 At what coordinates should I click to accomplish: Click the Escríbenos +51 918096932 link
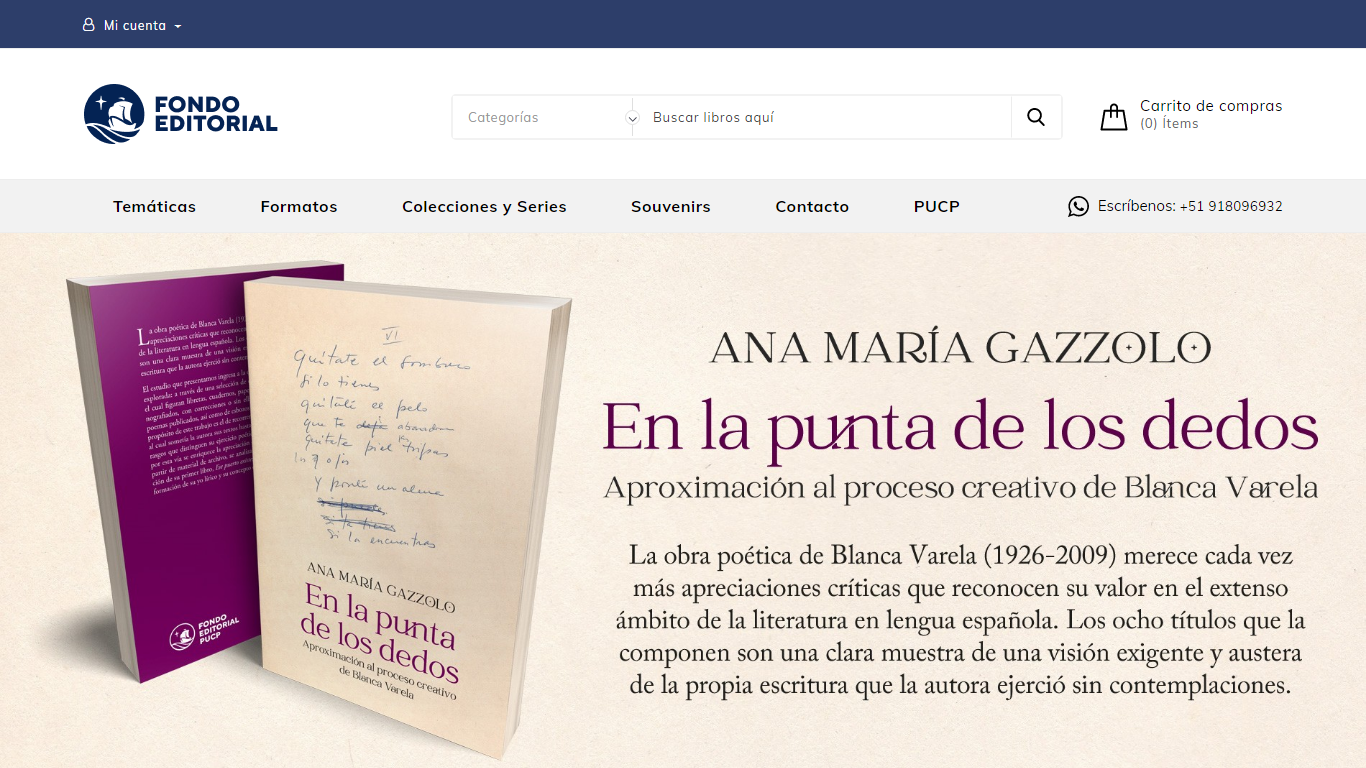click(1190, 206)
